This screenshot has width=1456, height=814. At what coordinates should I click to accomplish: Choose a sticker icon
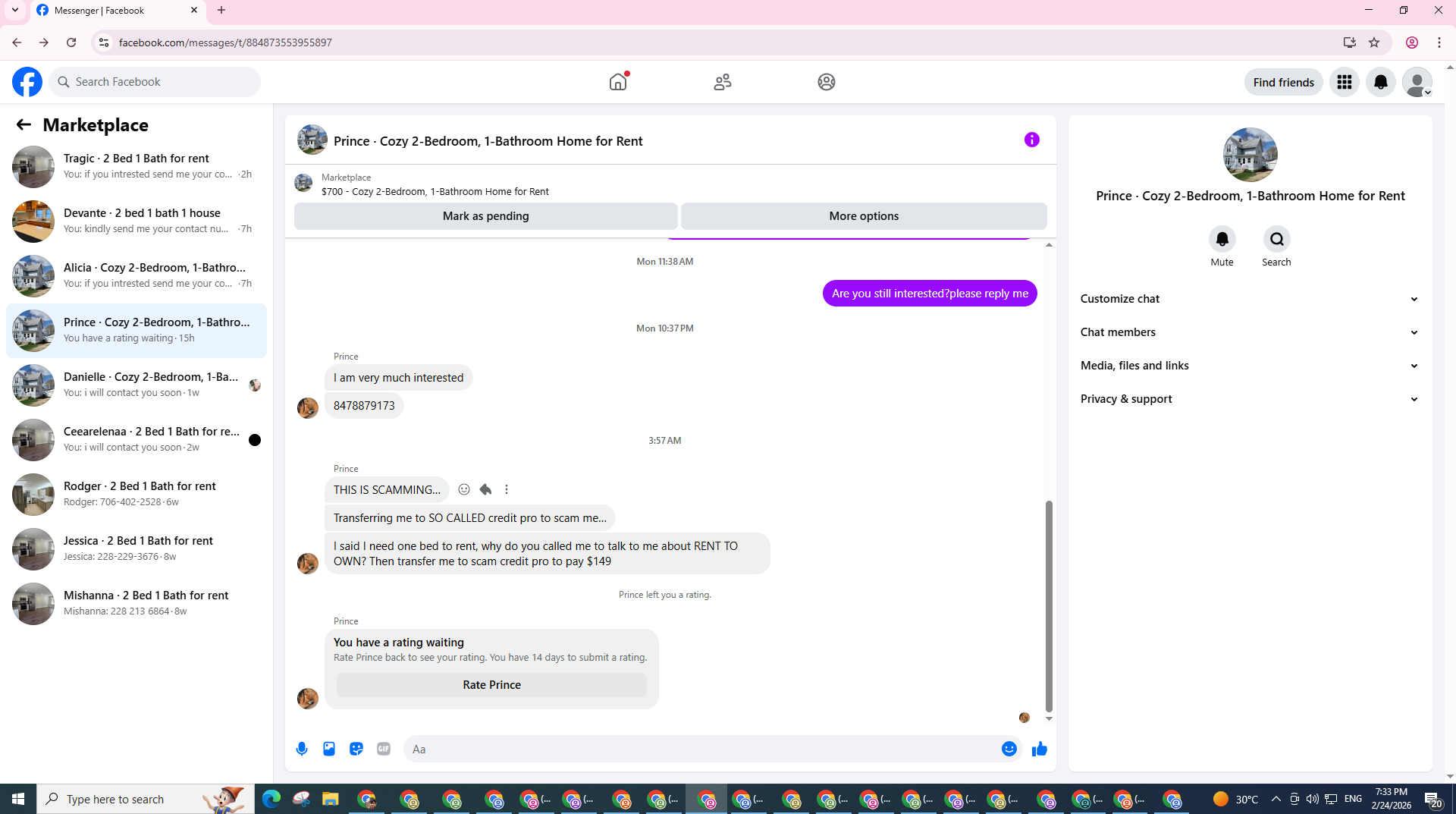pos(356,749)
